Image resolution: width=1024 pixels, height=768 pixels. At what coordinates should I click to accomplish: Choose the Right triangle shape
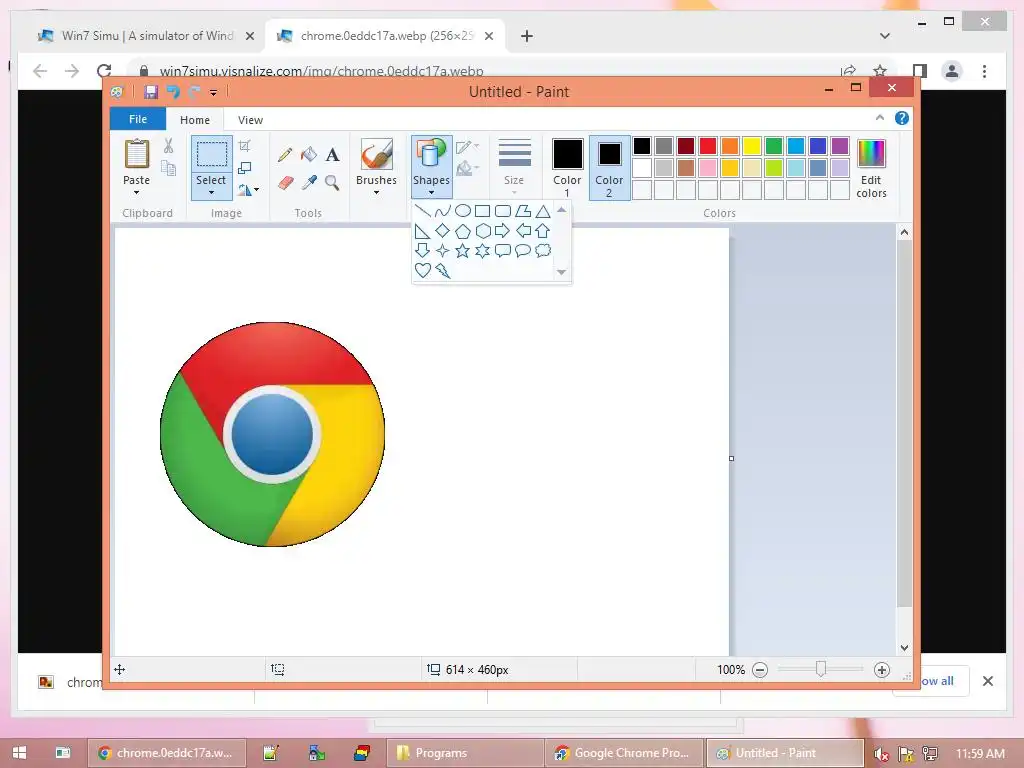click(x=423, y=231)
